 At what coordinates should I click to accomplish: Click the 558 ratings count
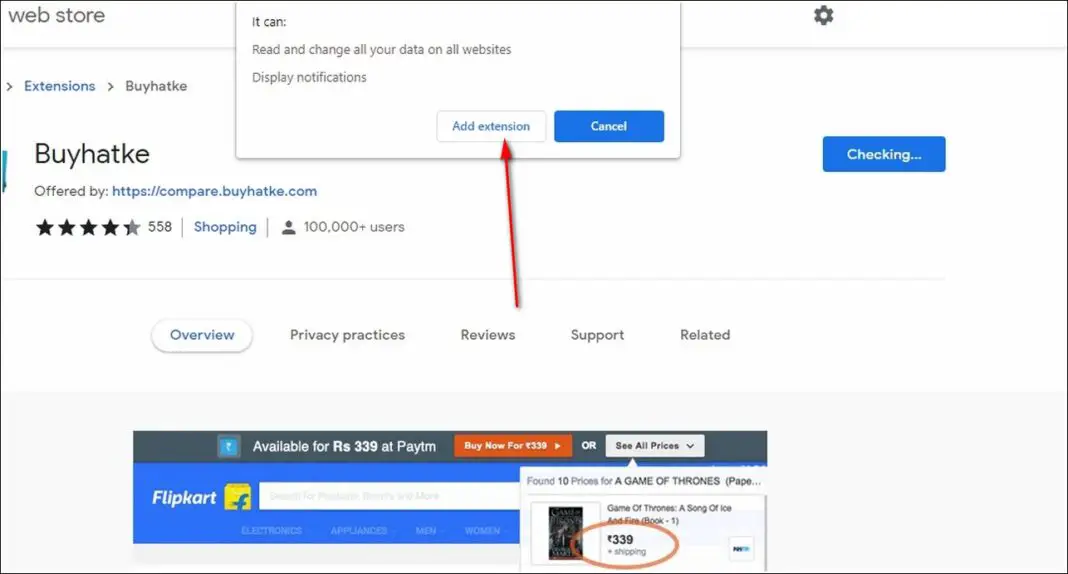[160, 227]
